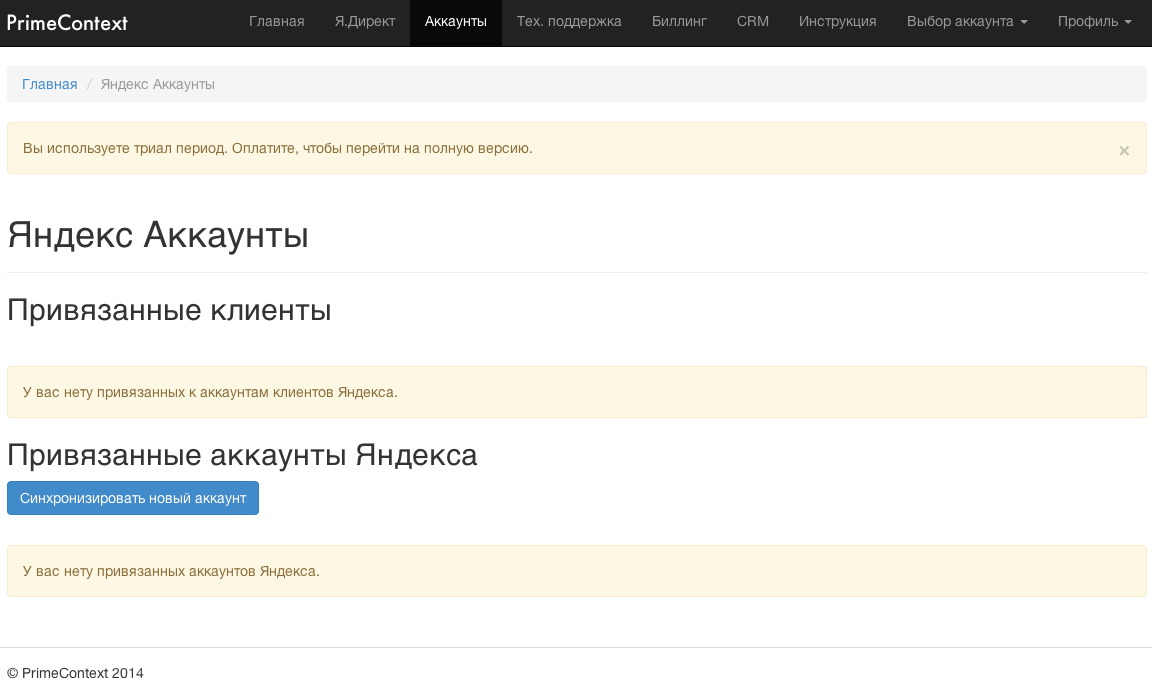The width and height of the screenshot is (1152, 687).
Task: Click the no linked Yandex clients message
Action: 210,392
